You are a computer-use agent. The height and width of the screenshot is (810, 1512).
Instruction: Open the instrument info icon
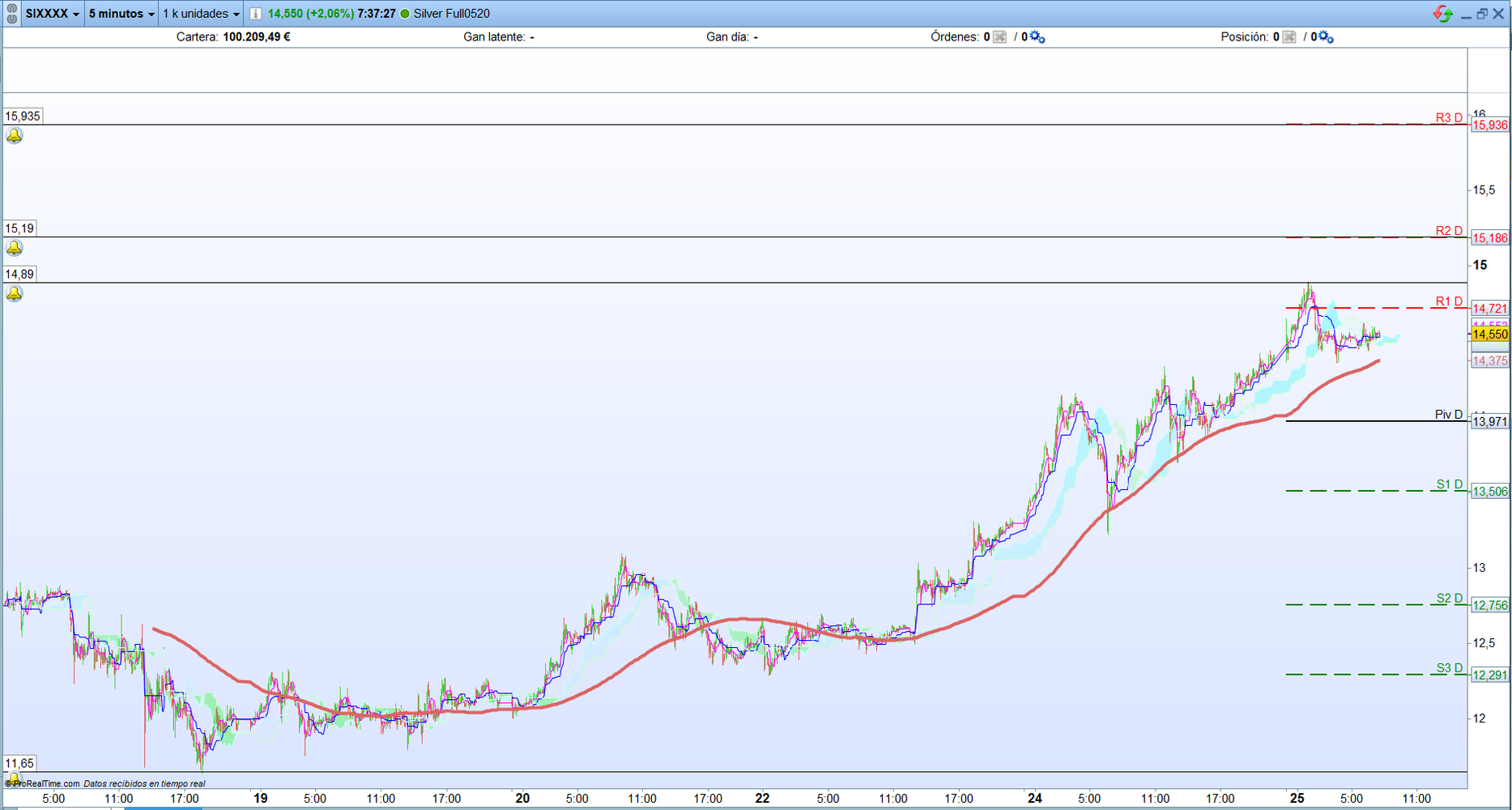pyautogui.click(x=255, y=14)
